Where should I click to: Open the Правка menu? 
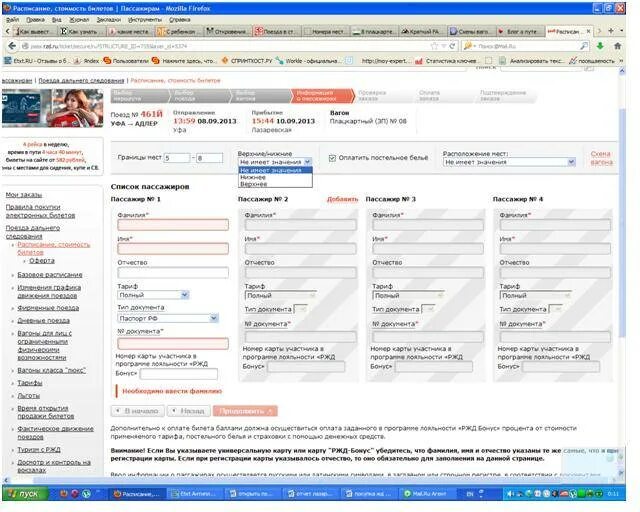(x=36, y=19)
